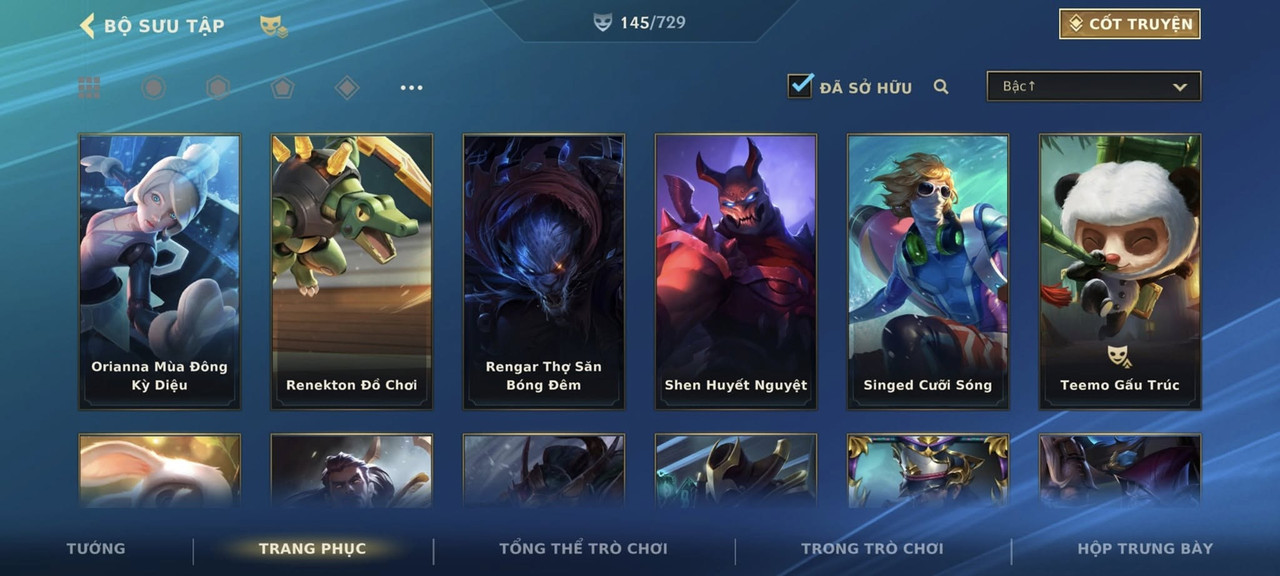Open more filters via three dots
Viewport: 1280px width, 576px height.
point(411,88)
